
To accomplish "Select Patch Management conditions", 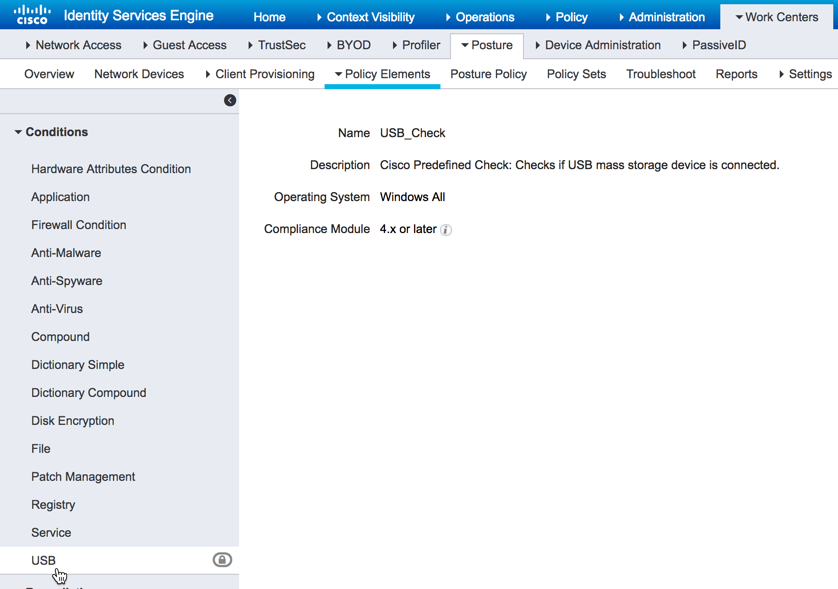I will (83, 477).
